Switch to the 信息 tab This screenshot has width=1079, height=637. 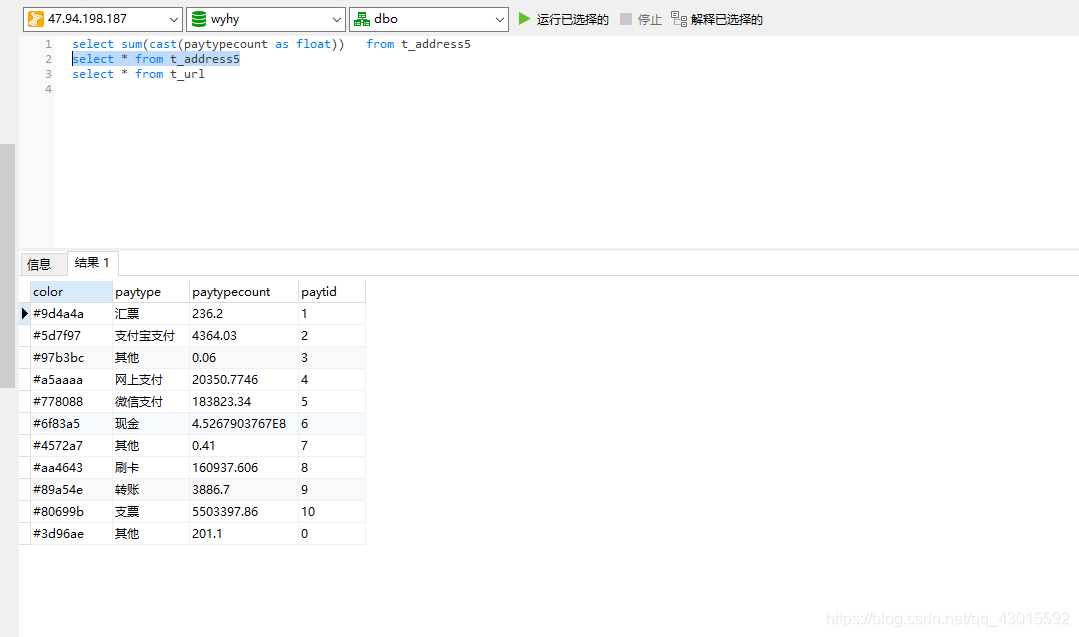coord(41,263)
